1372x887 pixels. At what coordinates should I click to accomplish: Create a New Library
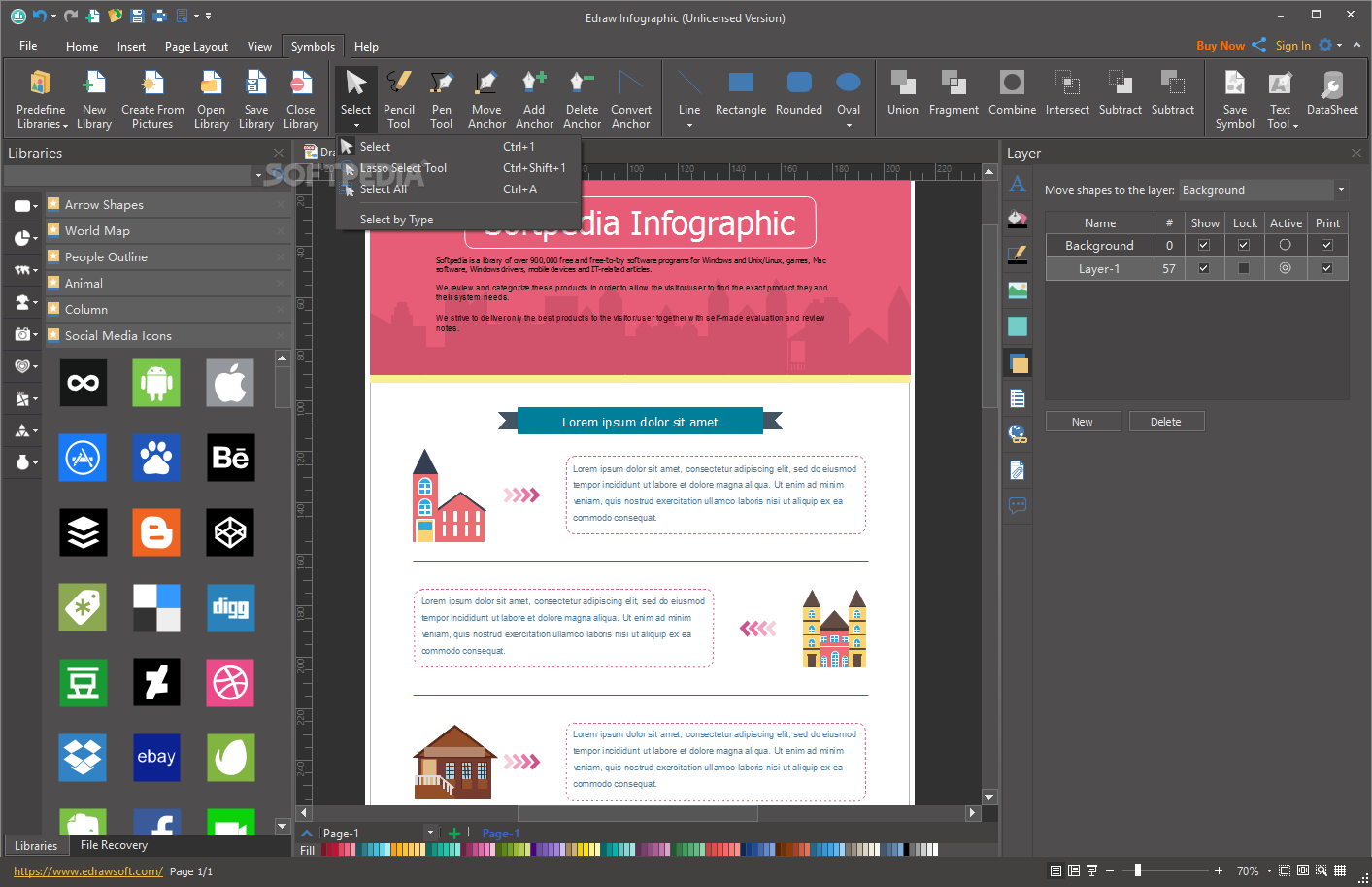94,99
